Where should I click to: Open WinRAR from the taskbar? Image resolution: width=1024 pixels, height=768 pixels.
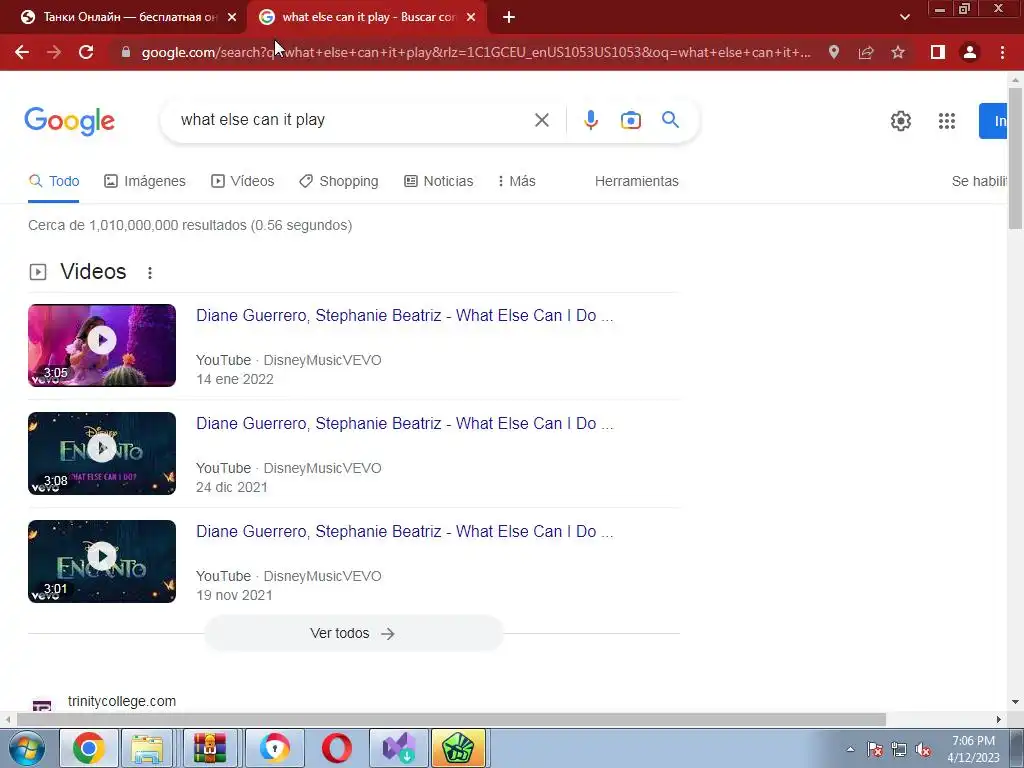click(210, 748)
